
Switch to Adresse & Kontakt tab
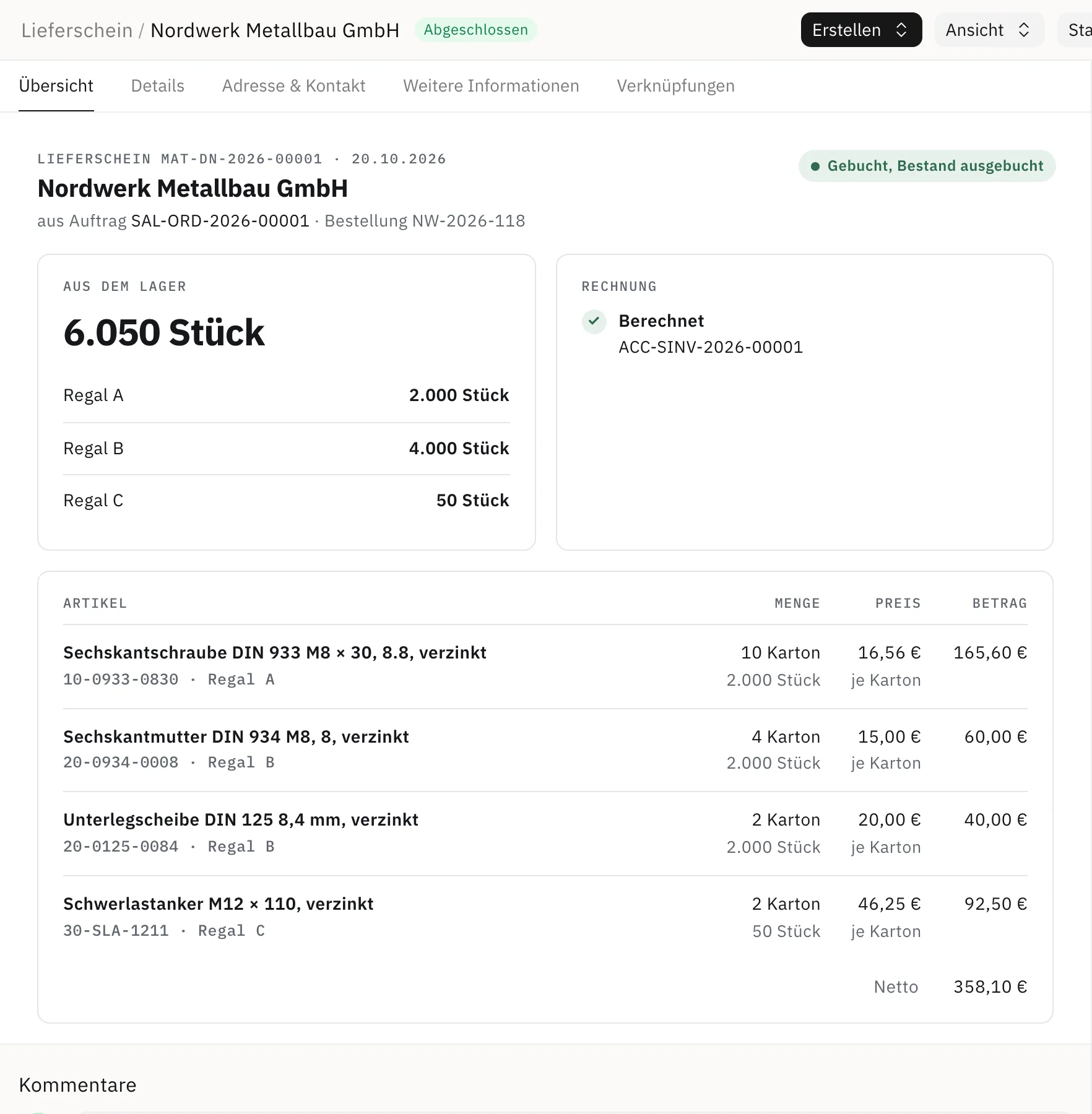tap(293, 85)
